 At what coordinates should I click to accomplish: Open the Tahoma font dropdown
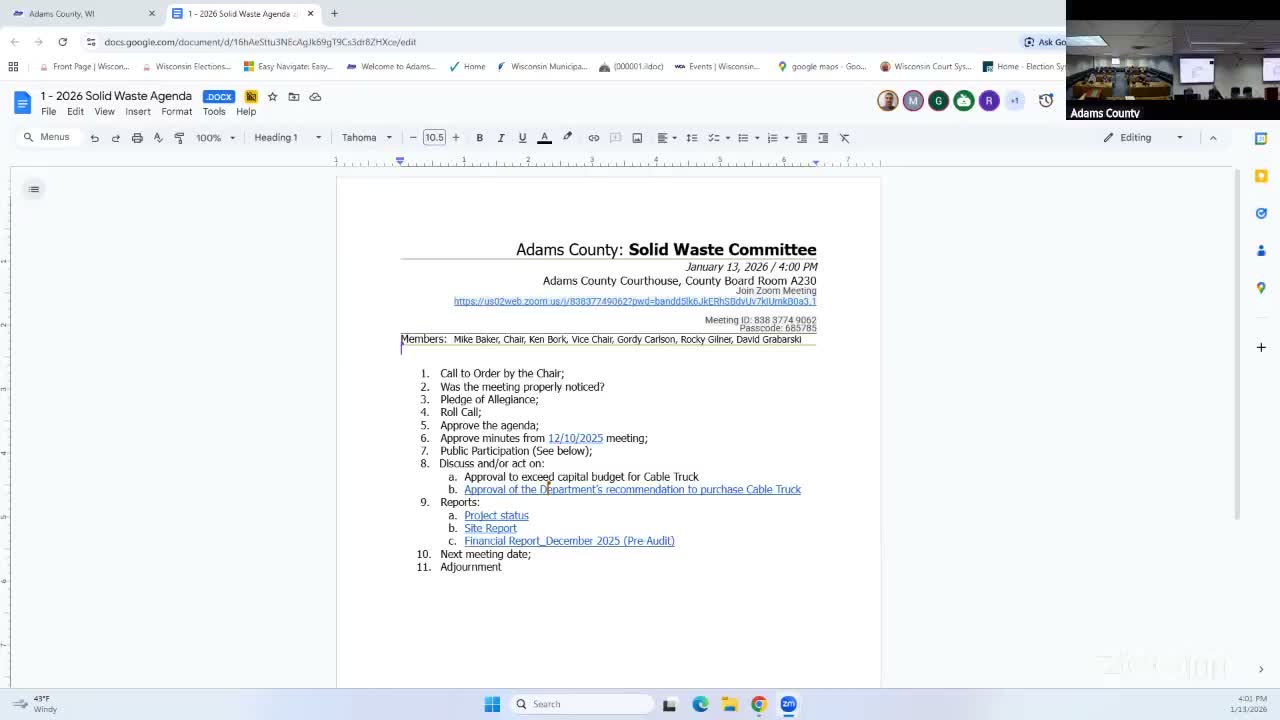[x=365, y=137]
